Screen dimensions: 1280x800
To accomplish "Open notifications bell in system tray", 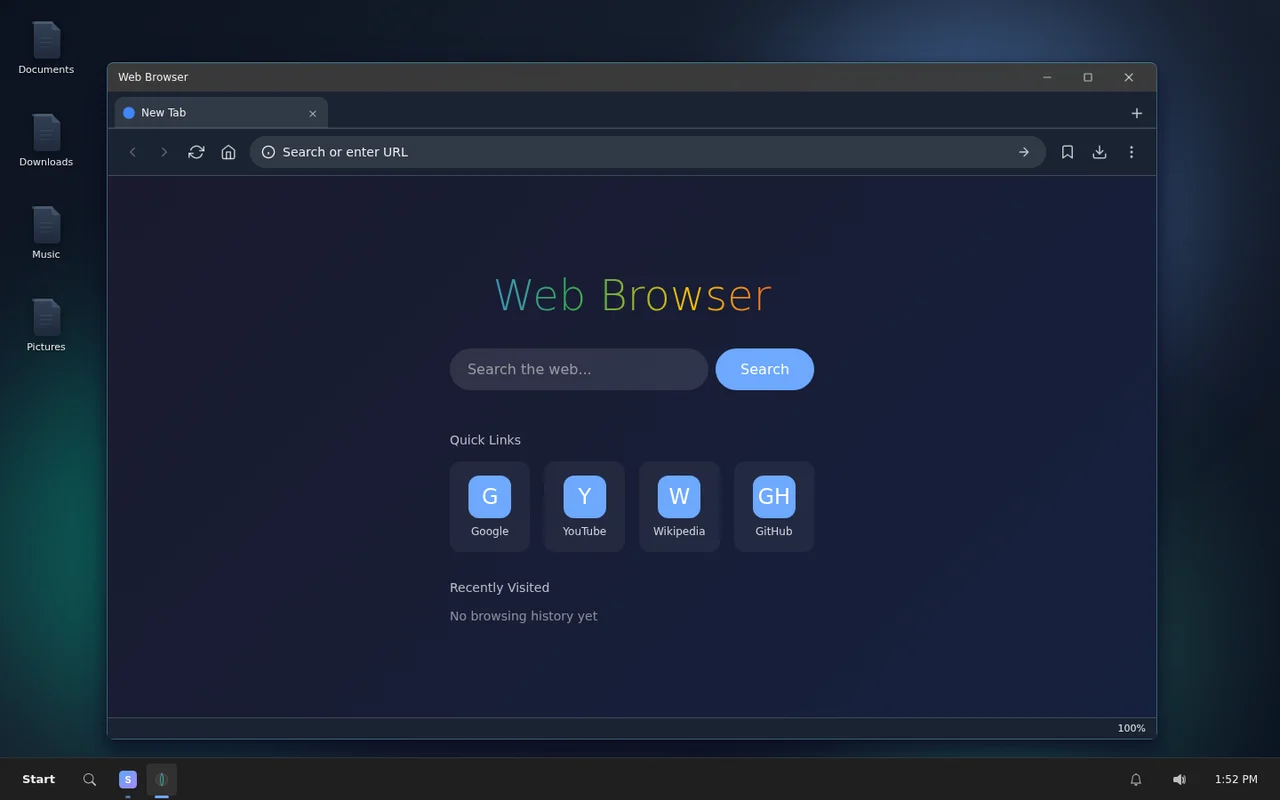I will [1136, 779].
